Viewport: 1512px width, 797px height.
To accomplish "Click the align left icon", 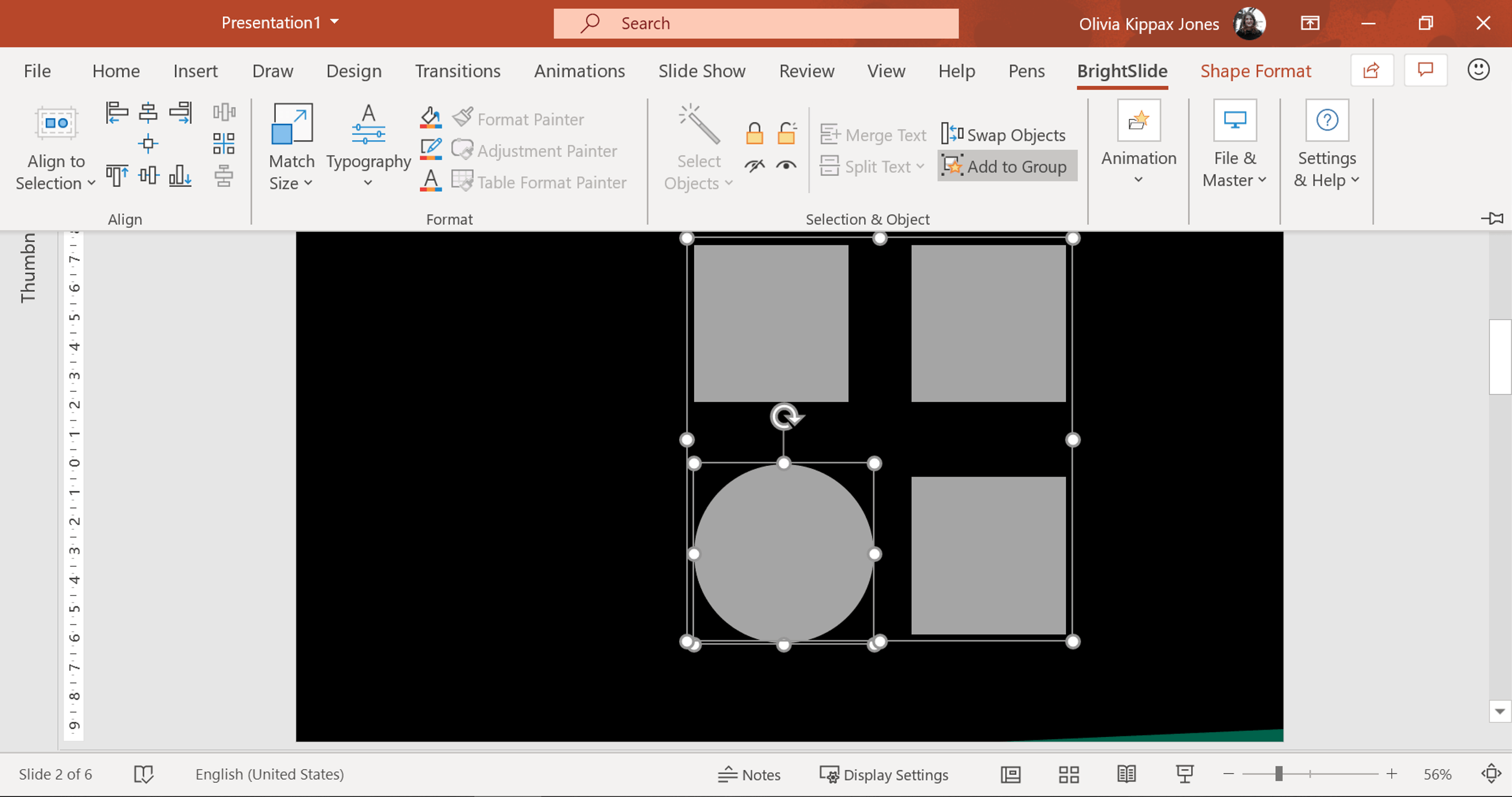I will pyautogui.click(x=117, y=112).
